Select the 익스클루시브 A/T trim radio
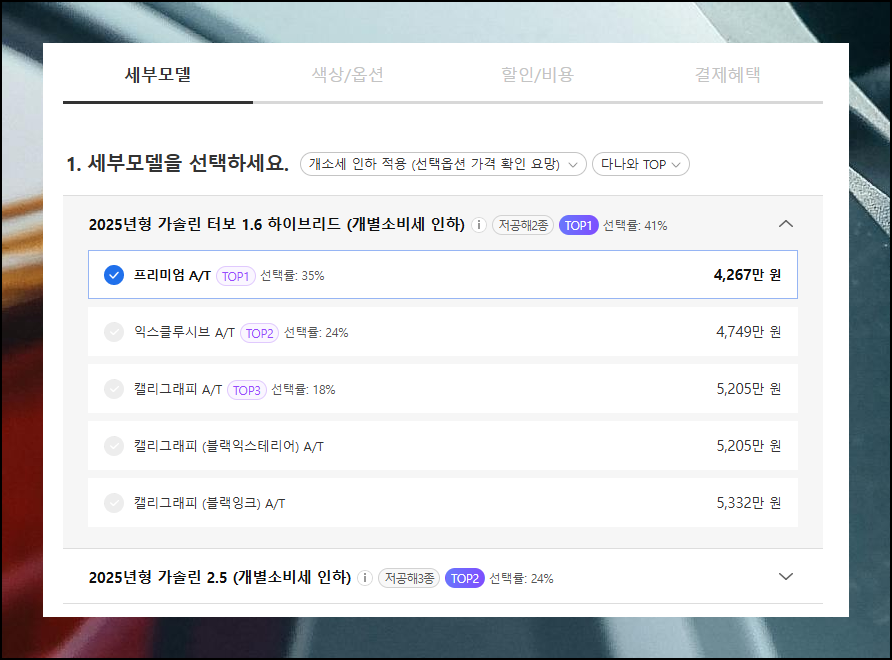892x660 pixels. (x=114, y=332)
